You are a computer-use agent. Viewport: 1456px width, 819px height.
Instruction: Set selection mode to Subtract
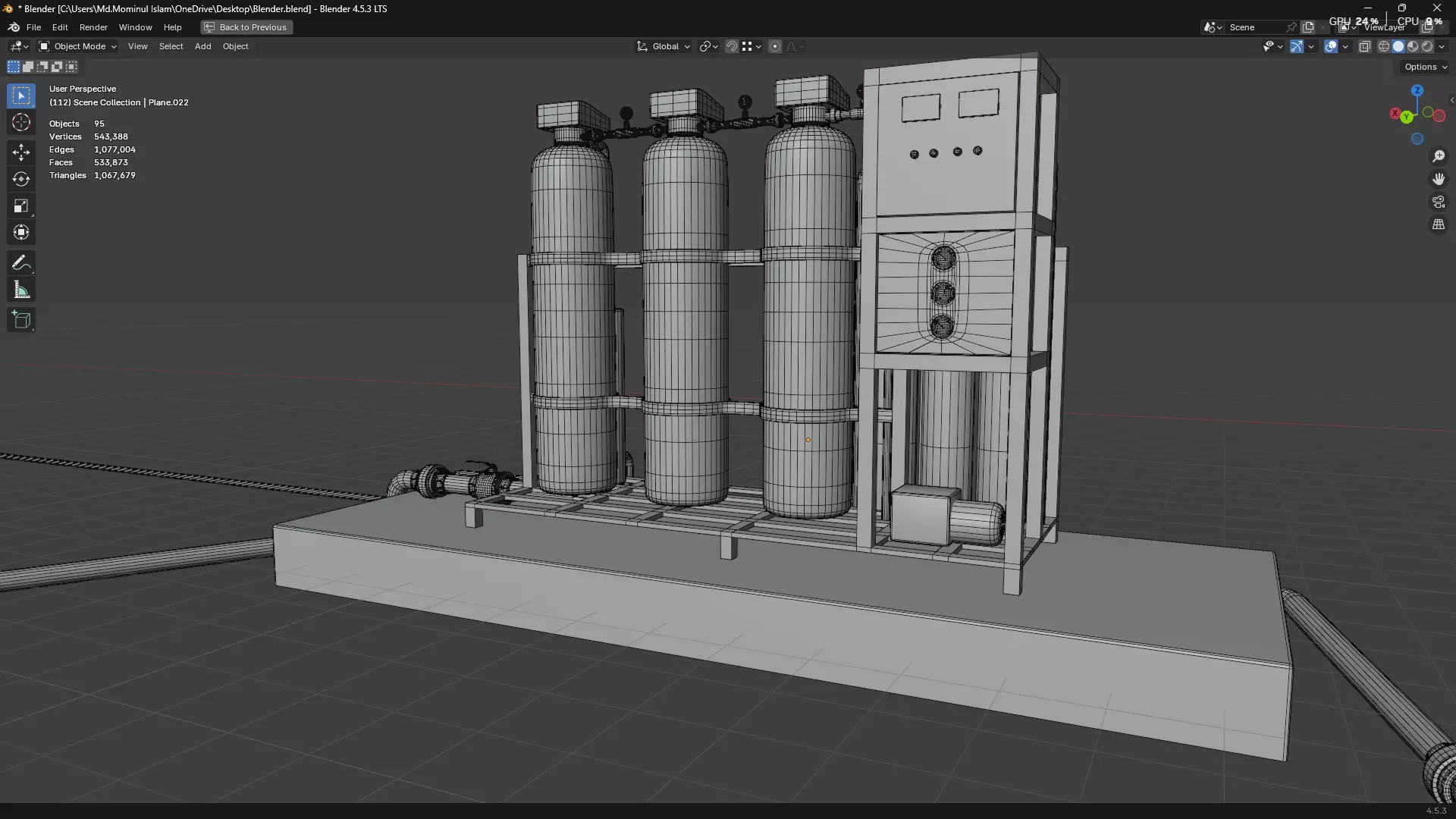coord(42,67)
